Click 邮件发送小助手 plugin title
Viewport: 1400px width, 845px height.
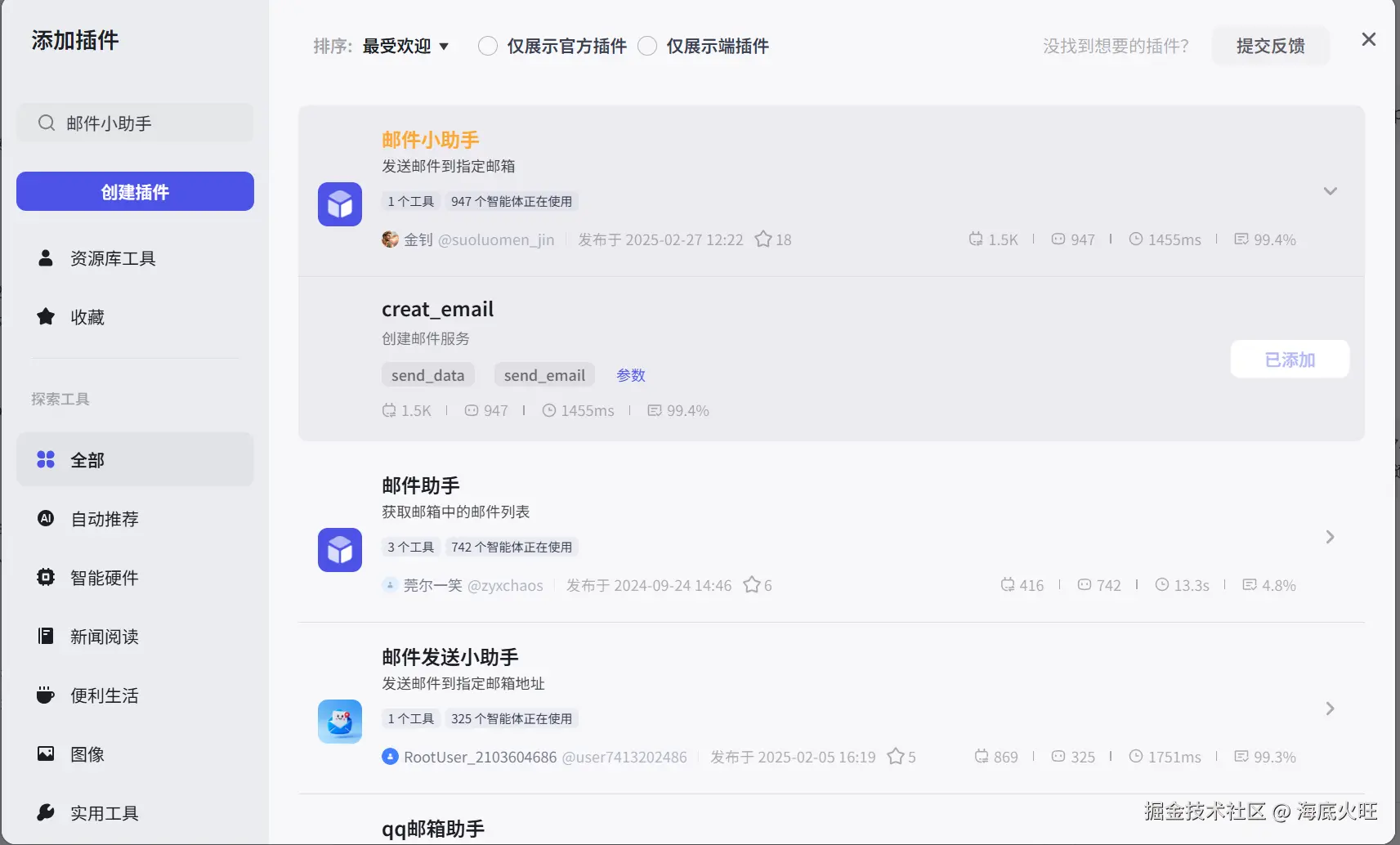[450, 657]
